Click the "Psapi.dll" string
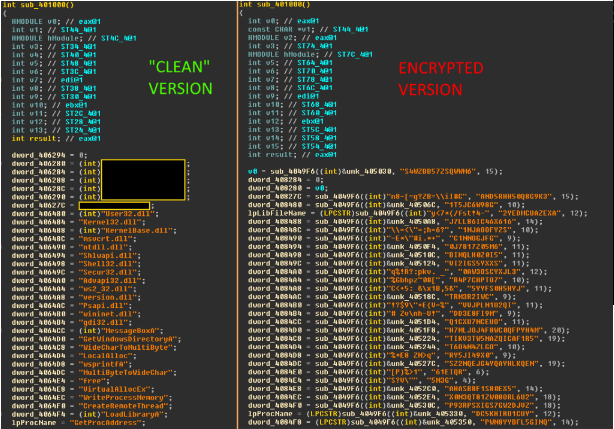The image size is (614, 429). pyautogui.click(x=105, y=306)
